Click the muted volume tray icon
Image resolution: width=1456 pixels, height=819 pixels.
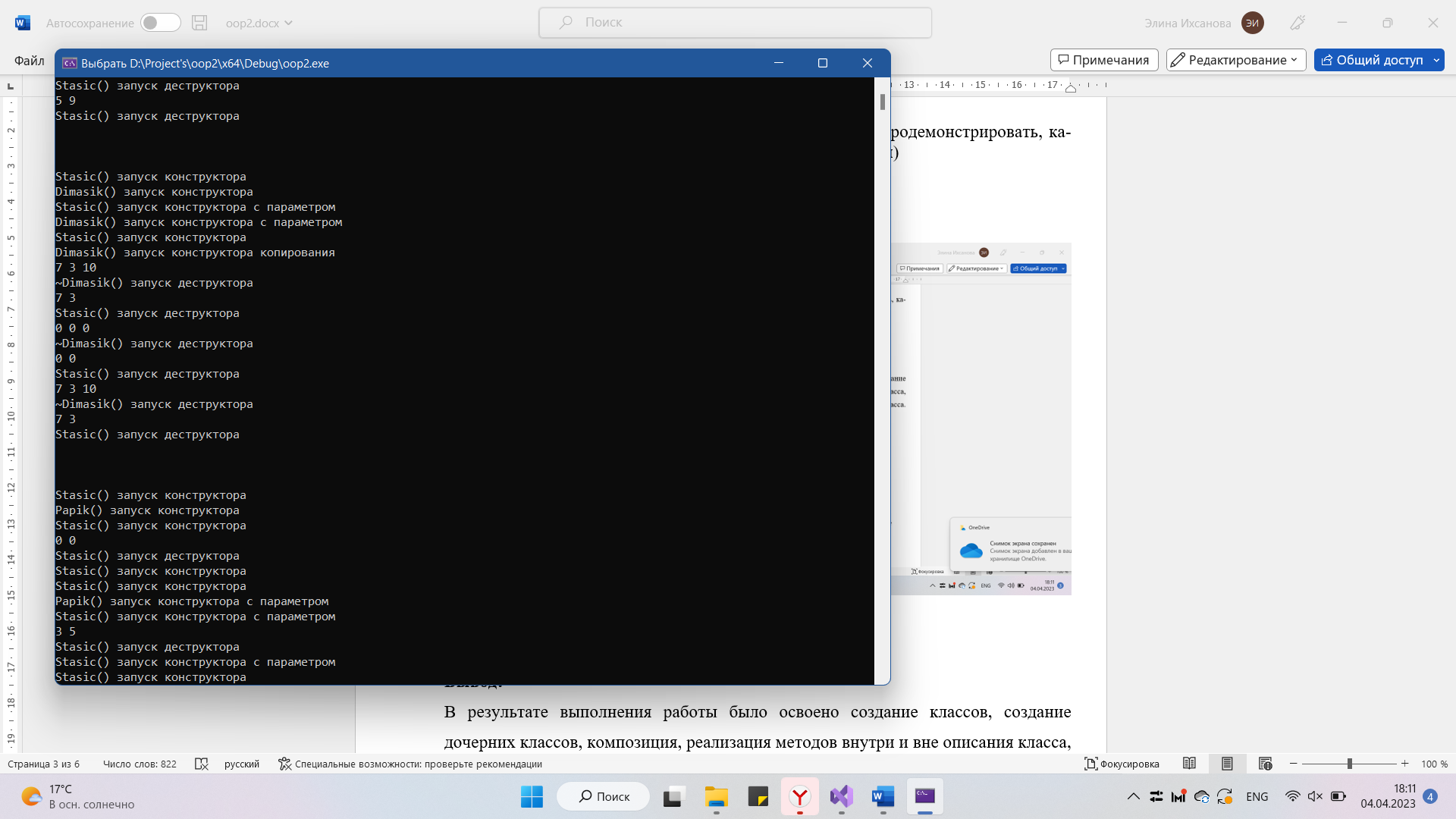point(1316,796)
